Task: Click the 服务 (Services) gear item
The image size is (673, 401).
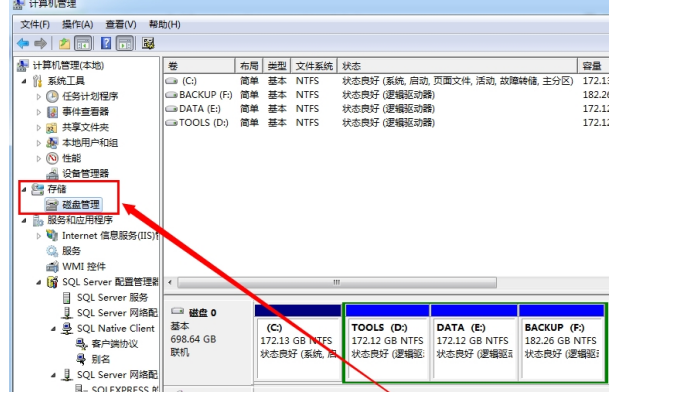Action: (x=71, y=251)
